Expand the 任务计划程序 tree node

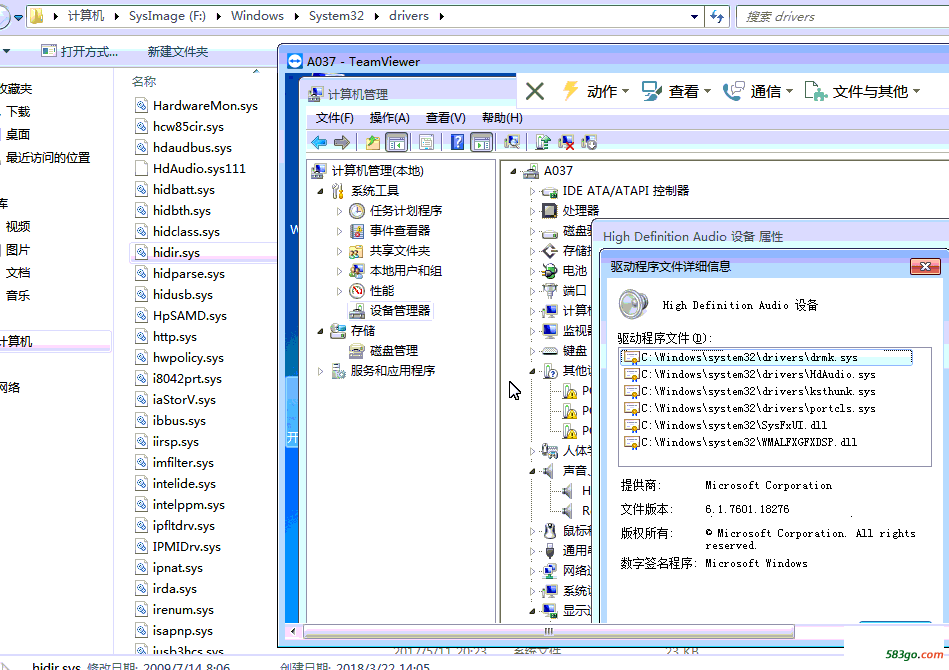click(x=340, y=211)
